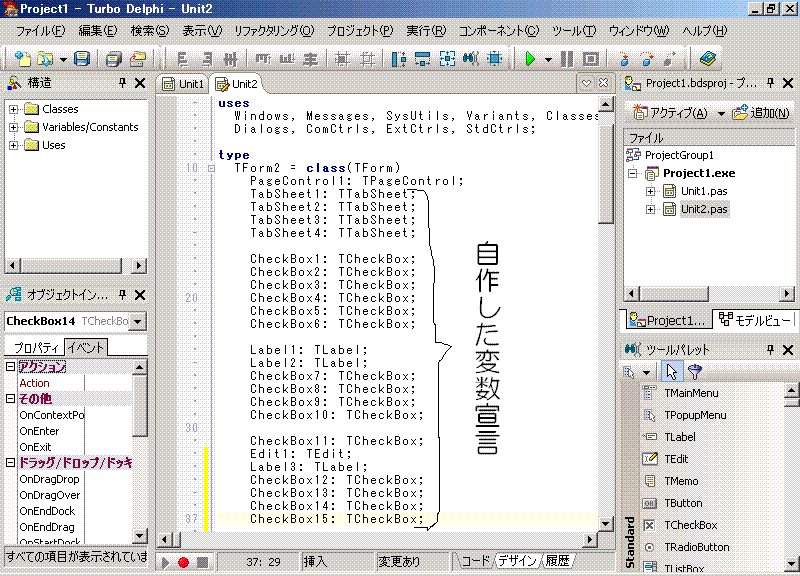
Task: Run the project with the green arrow
Action: 531,59
